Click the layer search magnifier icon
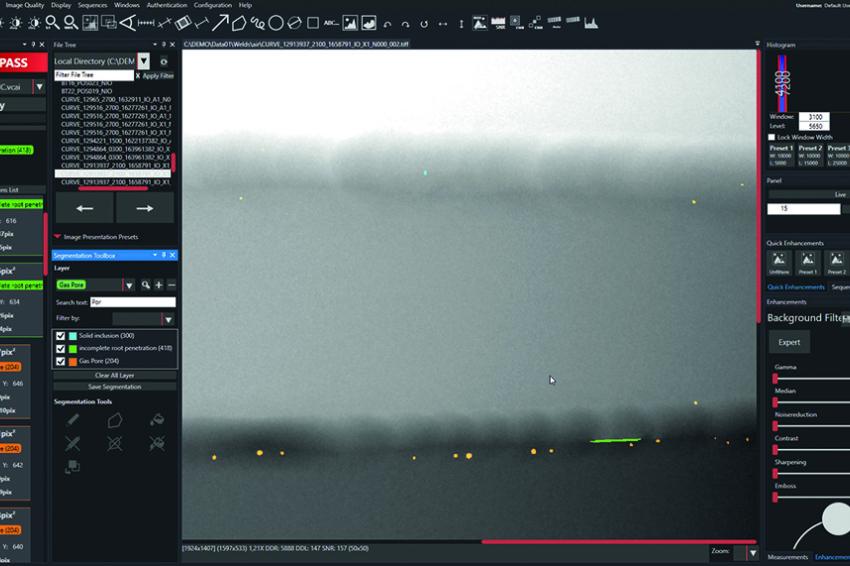The height and width of the screenshot is (566, 850). pyautogui.click(x=145, y=285)
